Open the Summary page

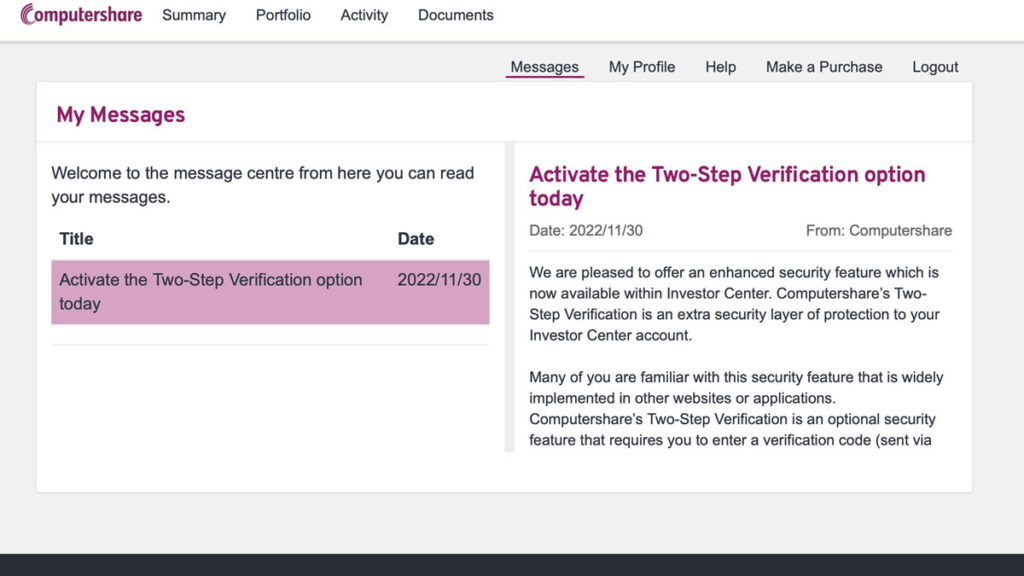(x=194, y=15)
